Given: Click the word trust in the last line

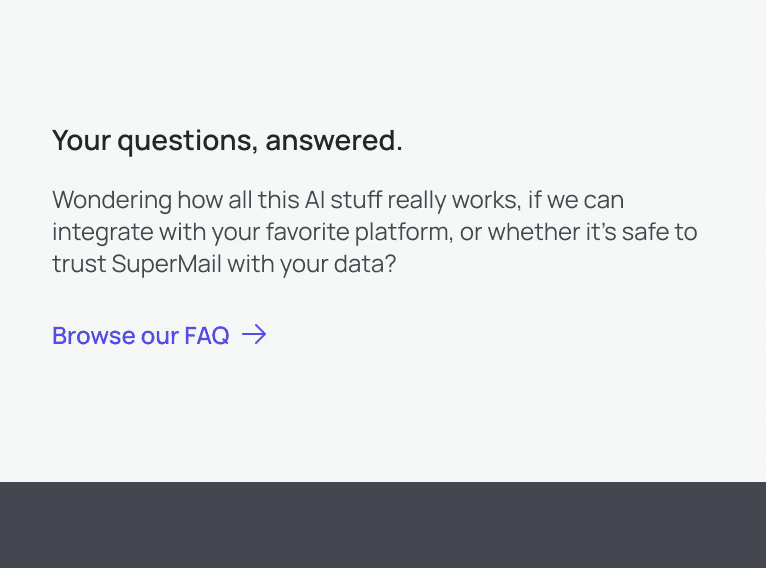Looking at the screenshot, I should tap(79, 264).
